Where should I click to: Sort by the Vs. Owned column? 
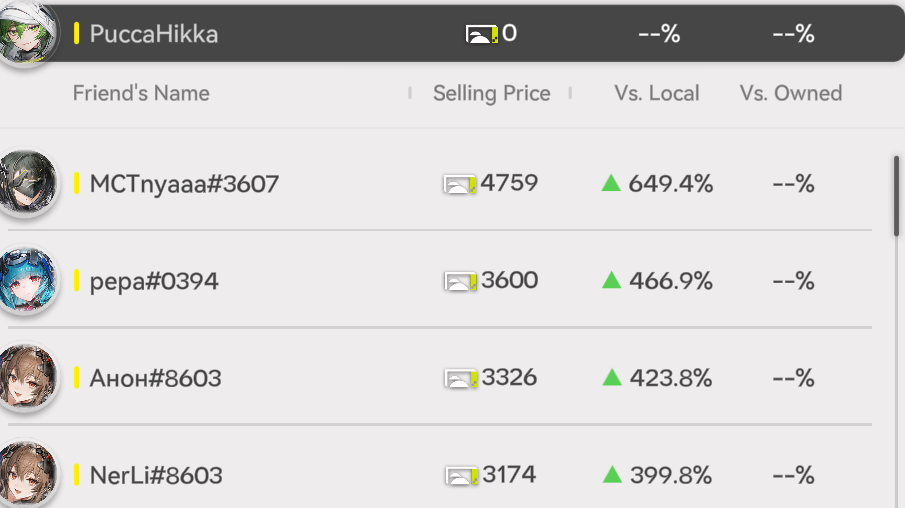coord(791,94)
